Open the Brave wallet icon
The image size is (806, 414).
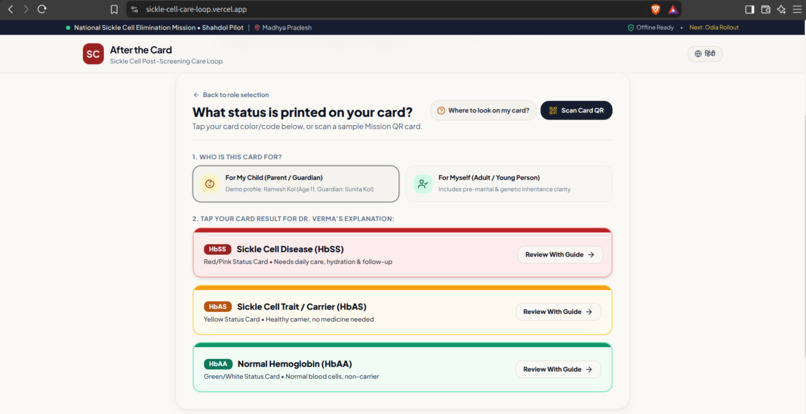point(765,9)
